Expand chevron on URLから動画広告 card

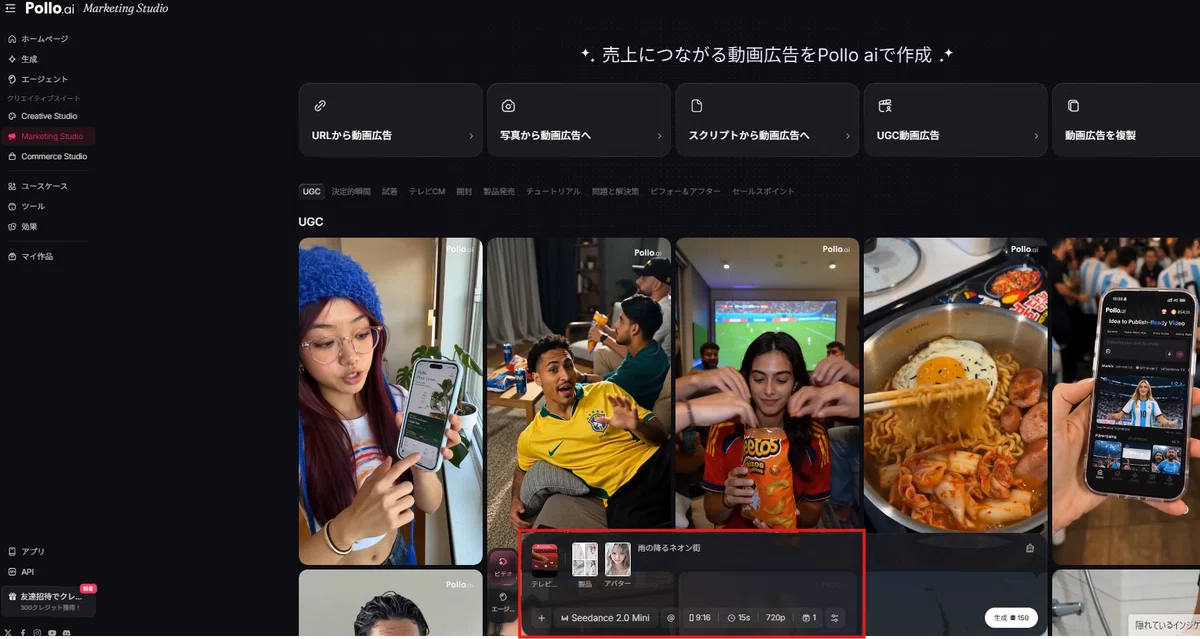(x=471, y=136)
